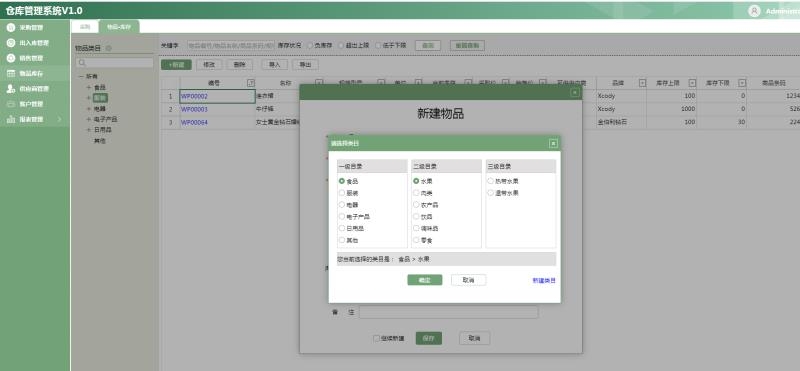Screen dimensions: 800x371
Task: Tick the 继续新建 checkbox
Action: click(x=377, y=338)
